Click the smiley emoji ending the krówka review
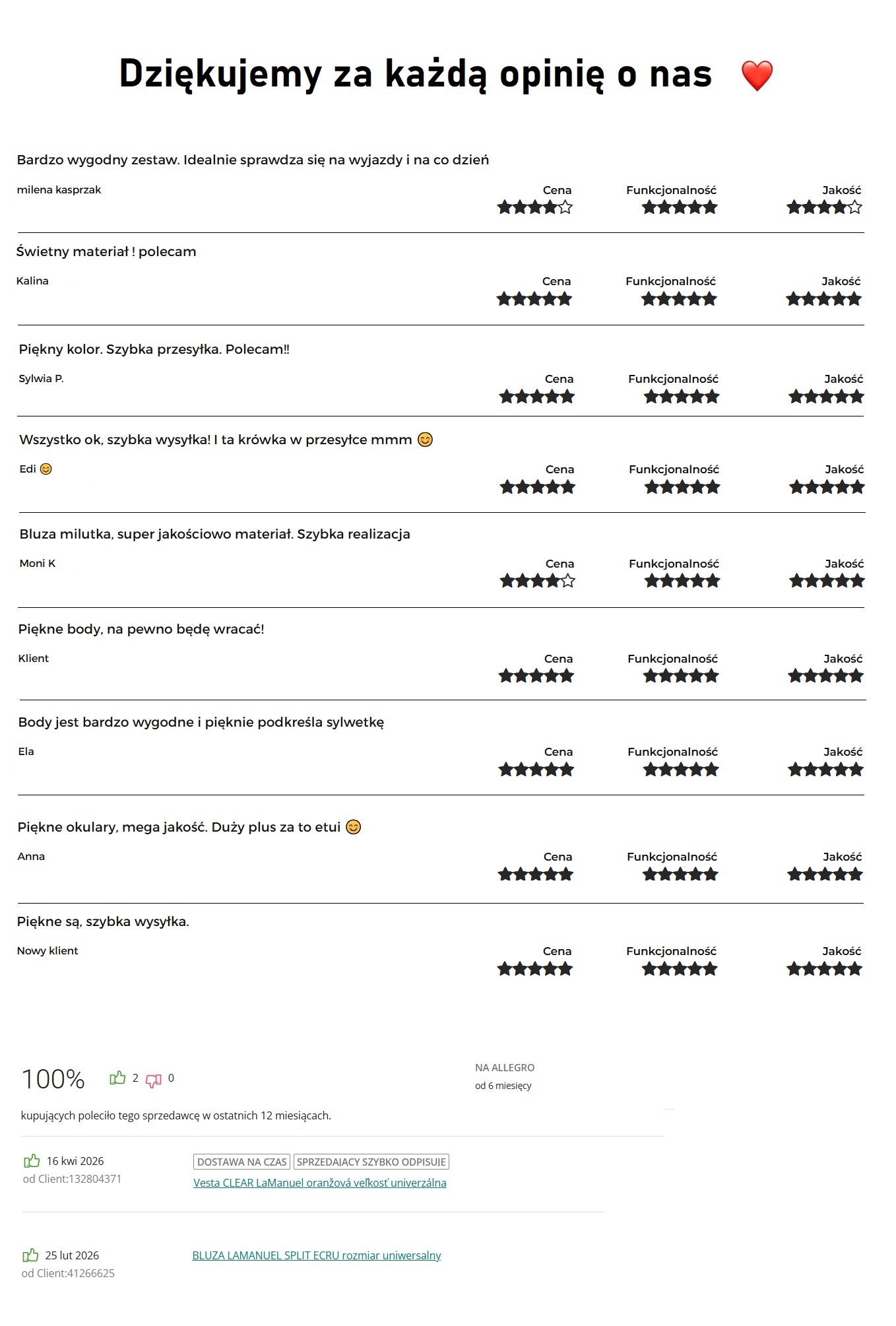This screenshot has width=896, height=1326. pos(426,440)
